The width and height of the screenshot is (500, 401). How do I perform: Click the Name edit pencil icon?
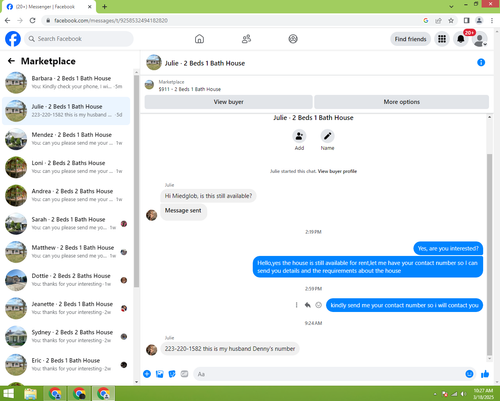tap(327, 136)
